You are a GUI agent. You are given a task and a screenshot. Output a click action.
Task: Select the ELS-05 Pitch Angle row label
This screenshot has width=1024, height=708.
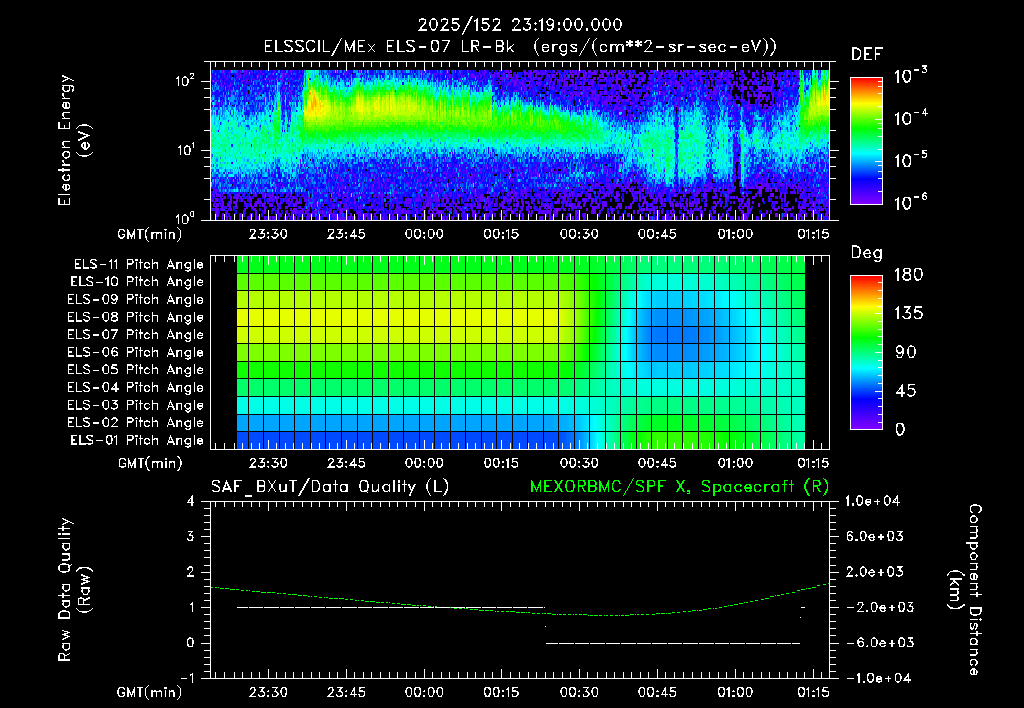click(x=136, y=370)
